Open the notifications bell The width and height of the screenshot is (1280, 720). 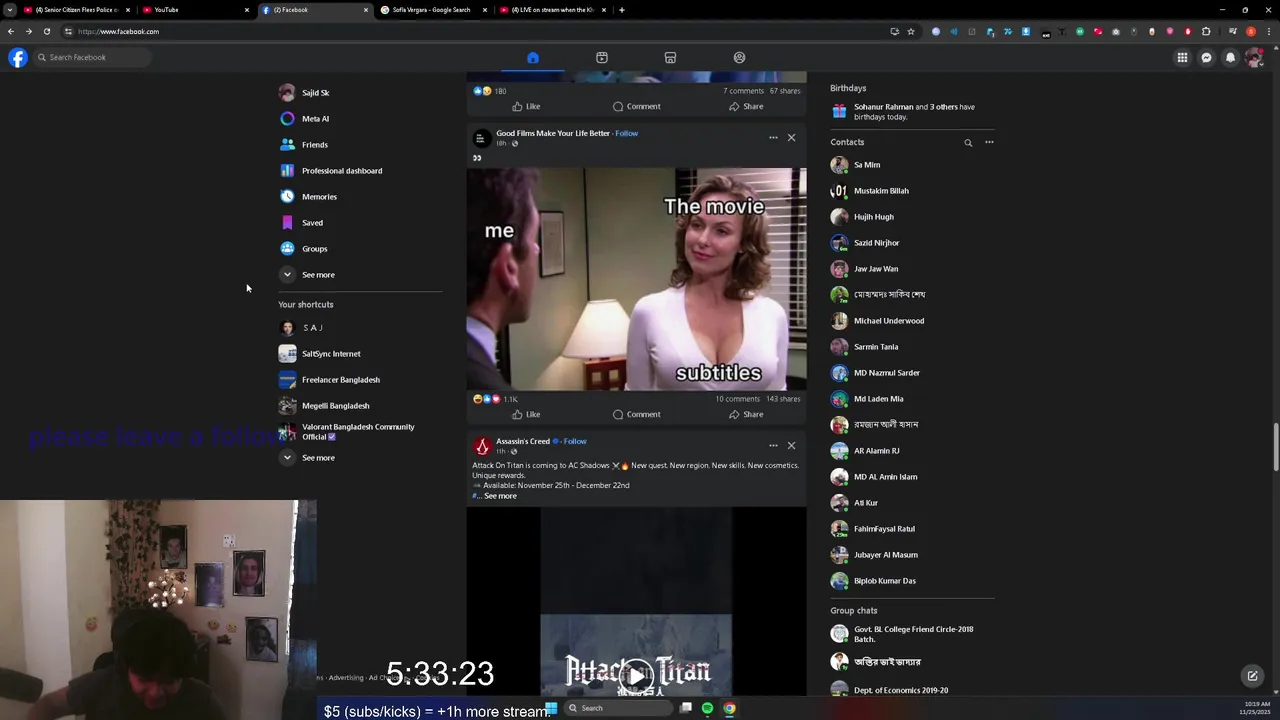pos(1230,57)
